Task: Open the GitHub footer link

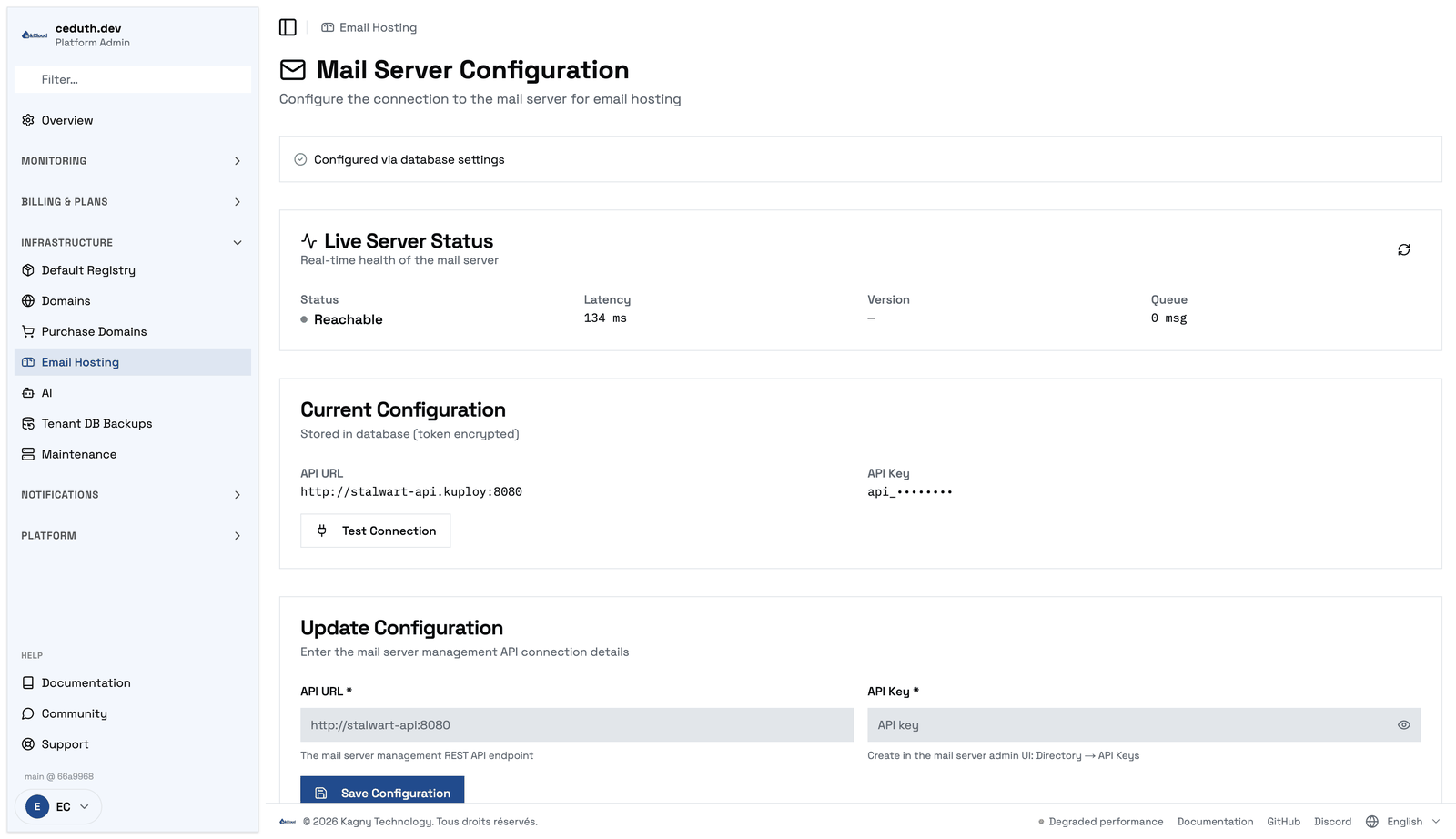Action: tap(1283, 822)
